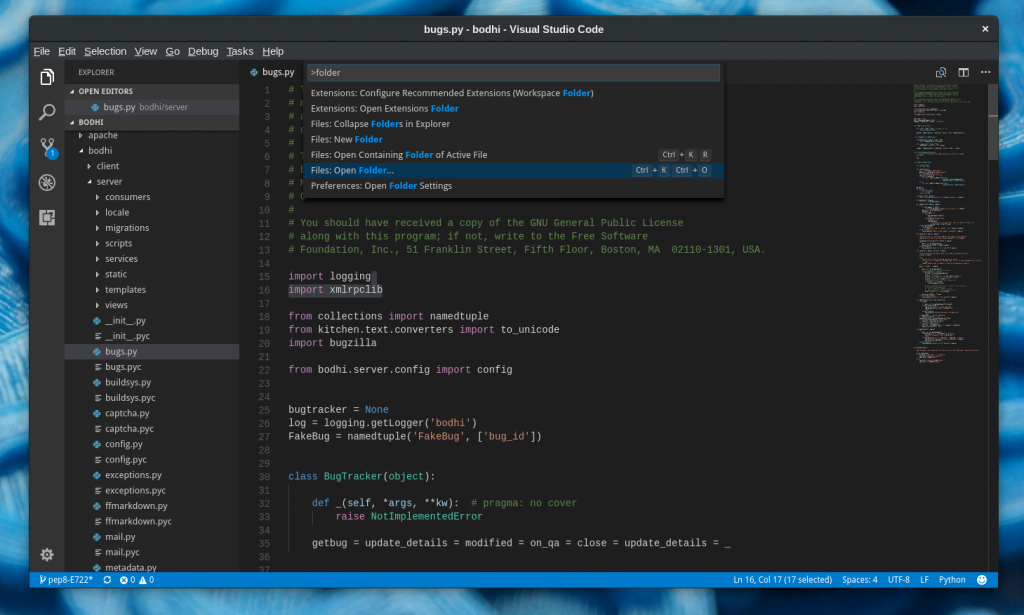
Task: Expand the consumers folder in the tree
Action: (x=128, y=196)
